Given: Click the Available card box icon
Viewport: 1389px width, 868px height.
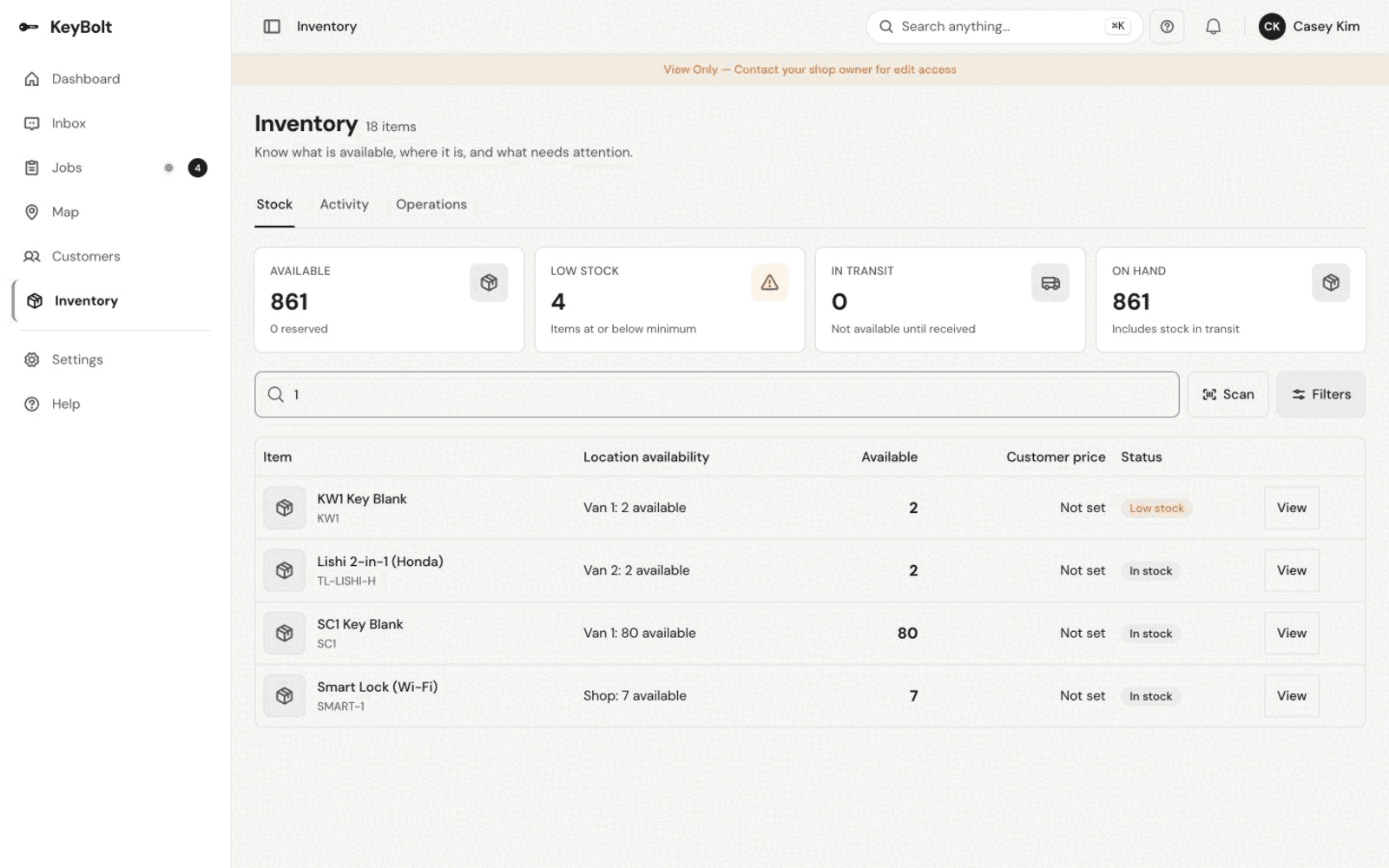Looking at the screenshot, I should 489,283.
